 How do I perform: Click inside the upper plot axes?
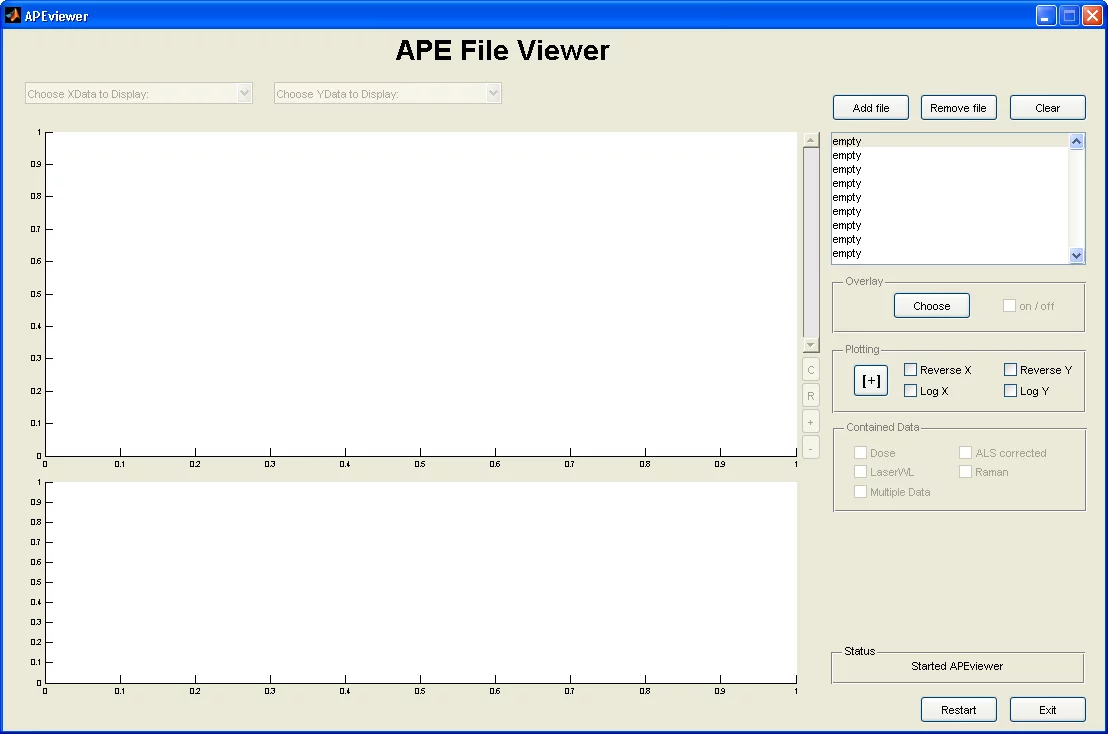[421, 294]
